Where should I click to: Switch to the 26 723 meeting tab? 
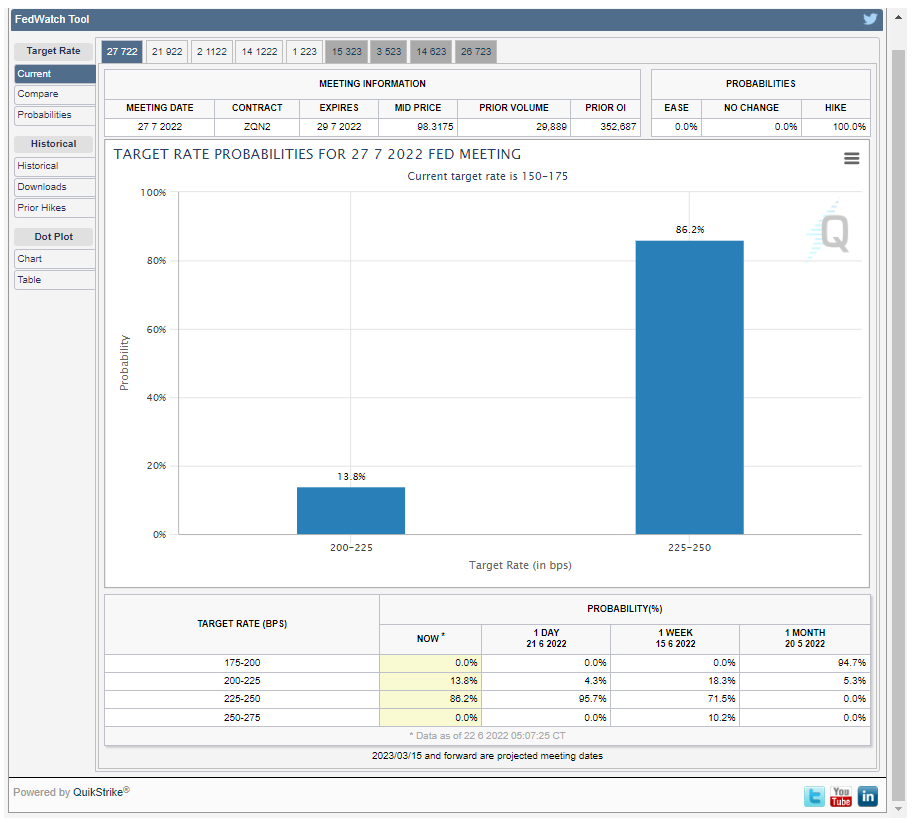pyautogui.click(x=475, y=52)
